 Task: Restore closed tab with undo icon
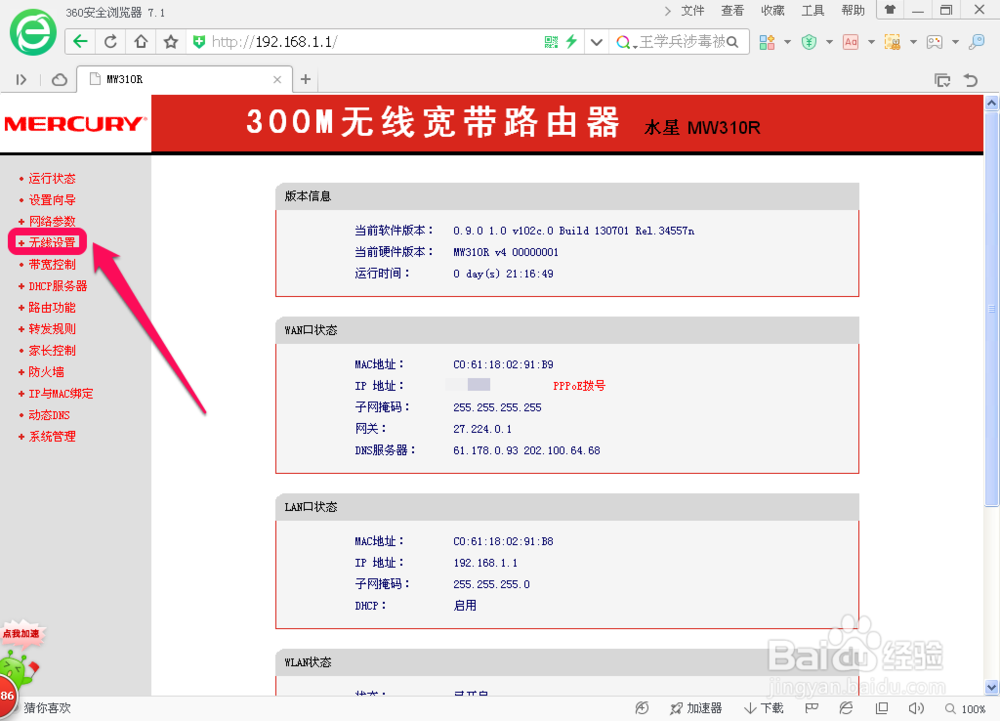tap(971, 80)
